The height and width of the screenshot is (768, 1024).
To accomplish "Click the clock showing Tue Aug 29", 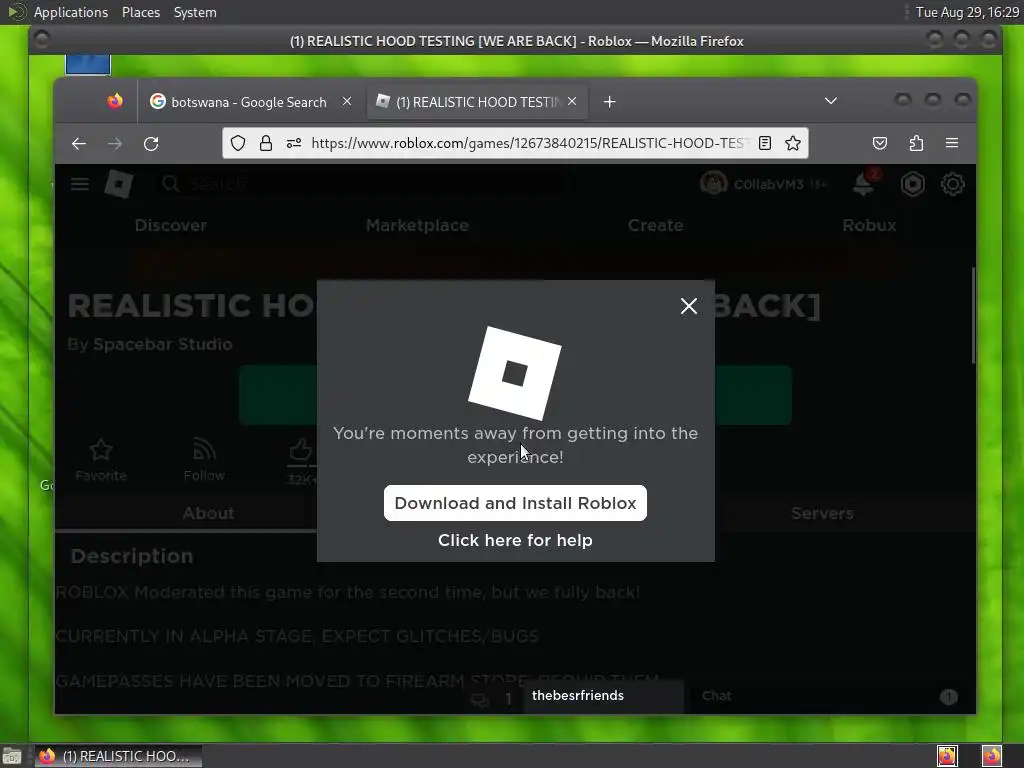I will point(967,12).
